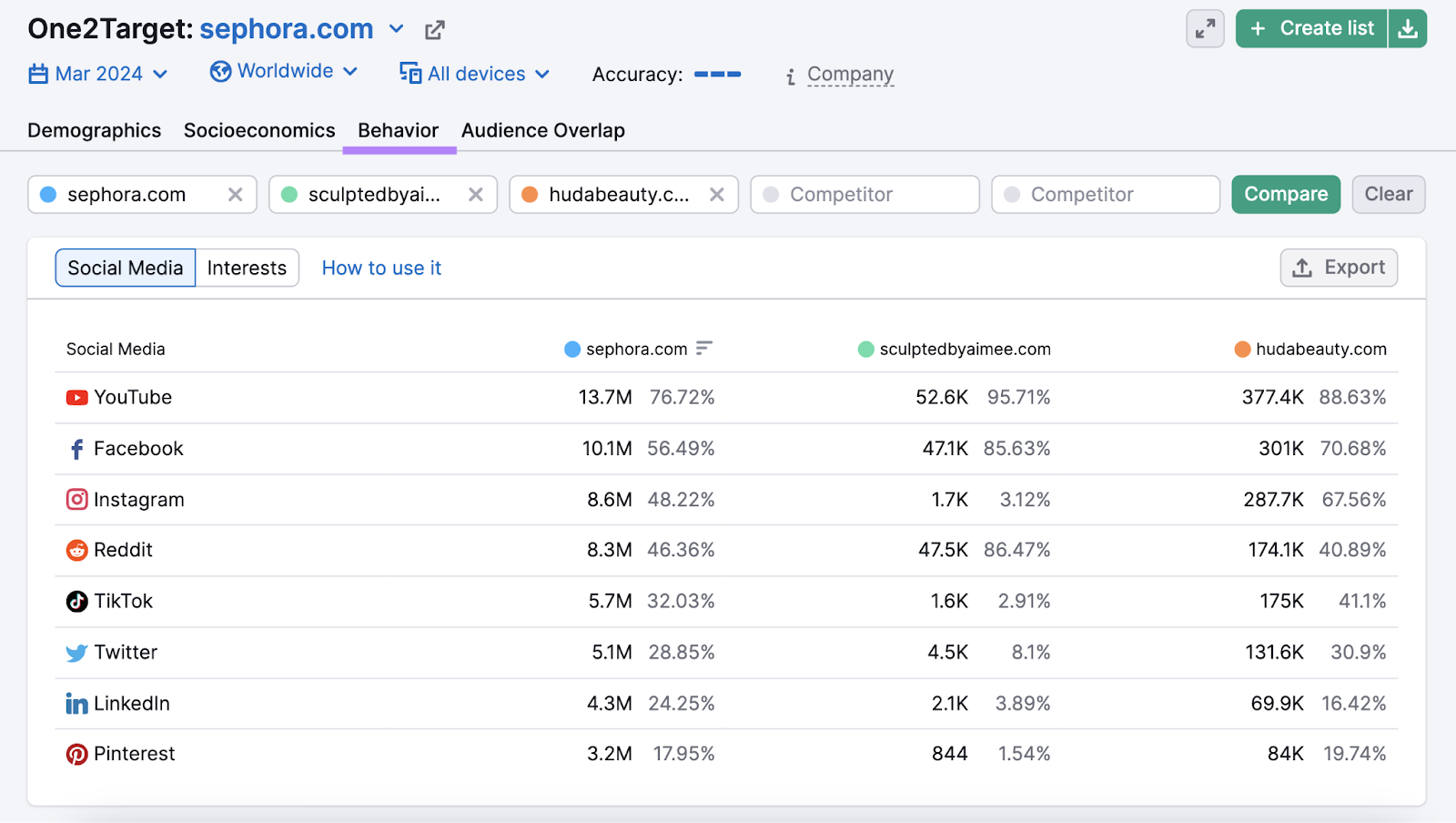Open the How to use it link

coord(381,267)
